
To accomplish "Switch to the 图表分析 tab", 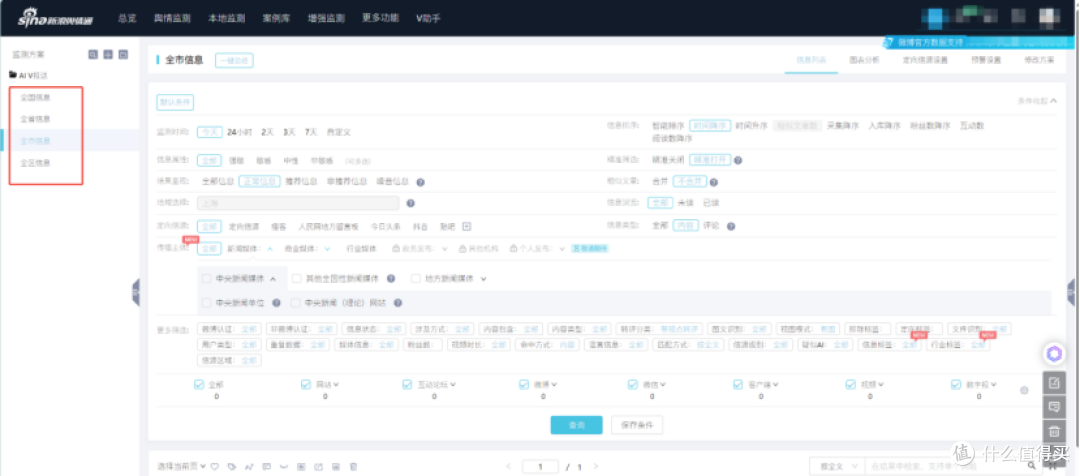I will click(x=864, y=60).
